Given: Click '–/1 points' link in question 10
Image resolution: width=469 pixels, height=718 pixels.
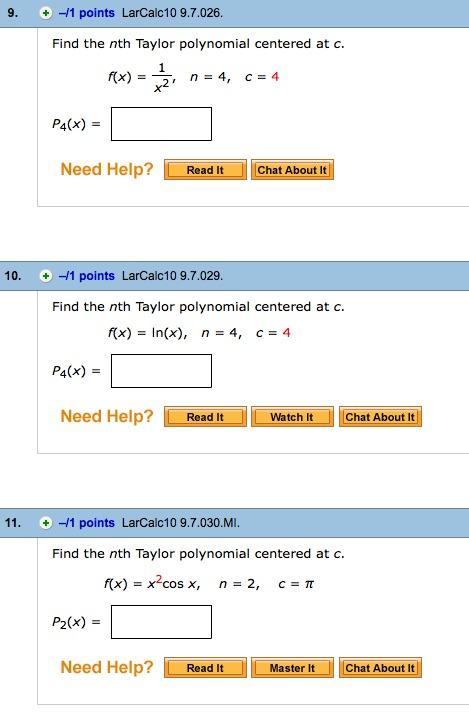Looking at the screenshot, I should point(87,276).
